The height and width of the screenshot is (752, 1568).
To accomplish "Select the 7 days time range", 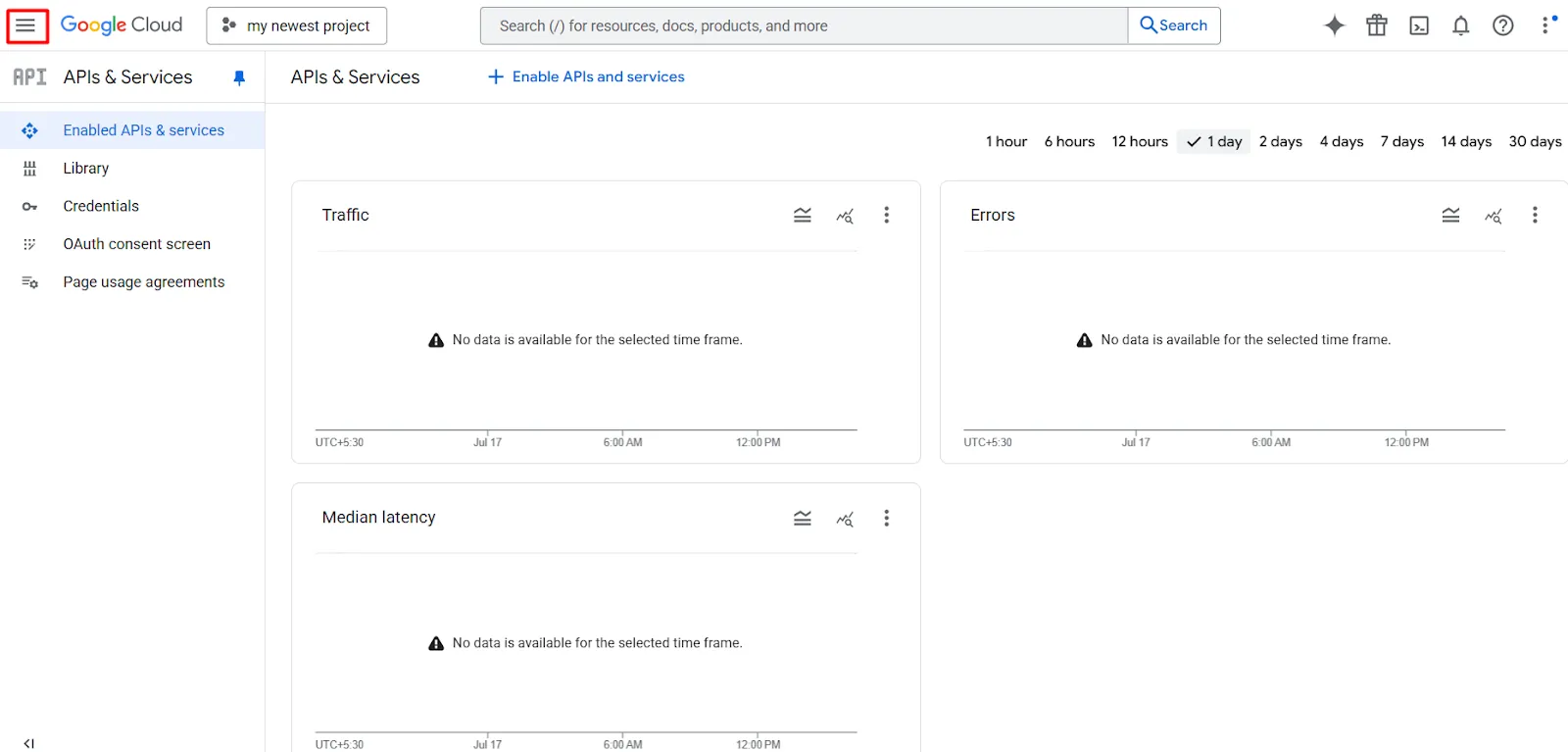I will pyautogui.click(x=1402, y=141).
